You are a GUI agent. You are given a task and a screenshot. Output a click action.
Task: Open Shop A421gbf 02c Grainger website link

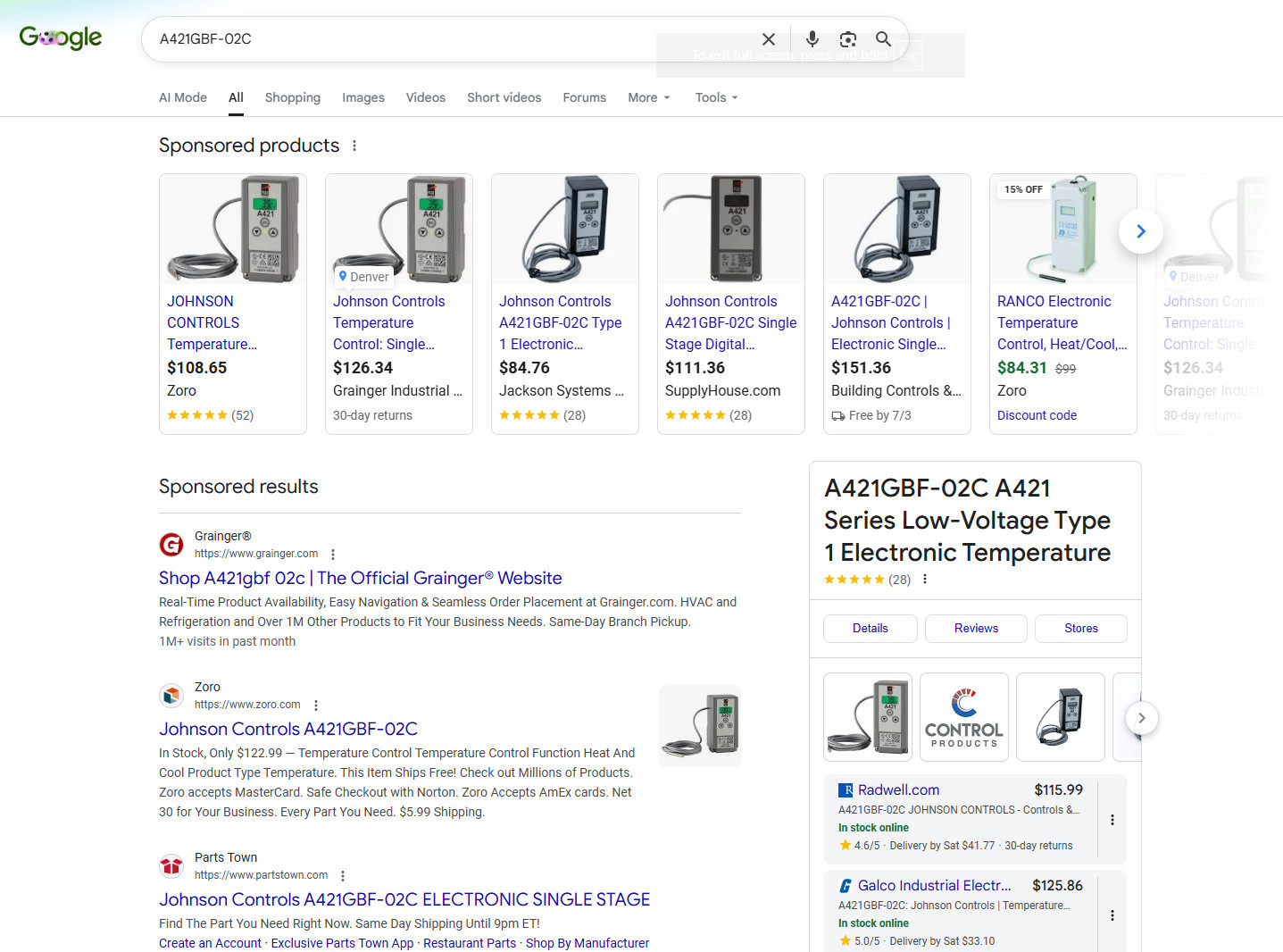[x=361, y=578]
